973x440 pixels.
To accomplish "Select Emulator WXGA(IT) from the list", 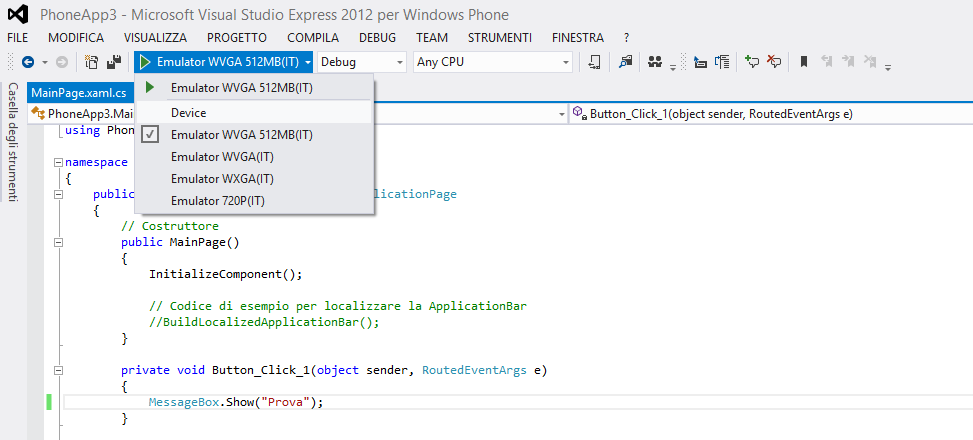I will 254,179.
